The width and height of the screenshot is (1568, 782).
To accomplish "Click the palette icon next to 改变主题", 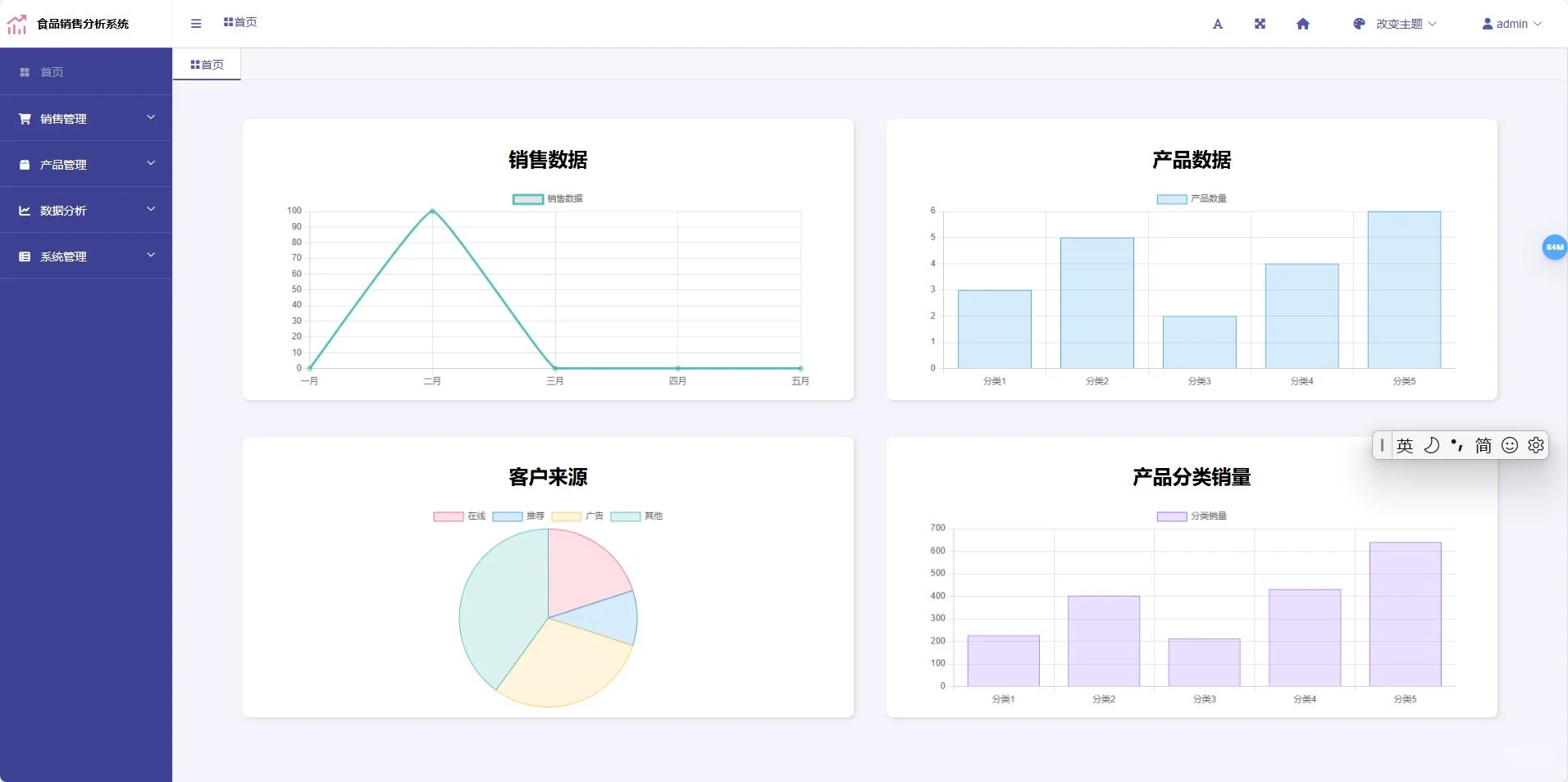I will tap(1359, 24).
